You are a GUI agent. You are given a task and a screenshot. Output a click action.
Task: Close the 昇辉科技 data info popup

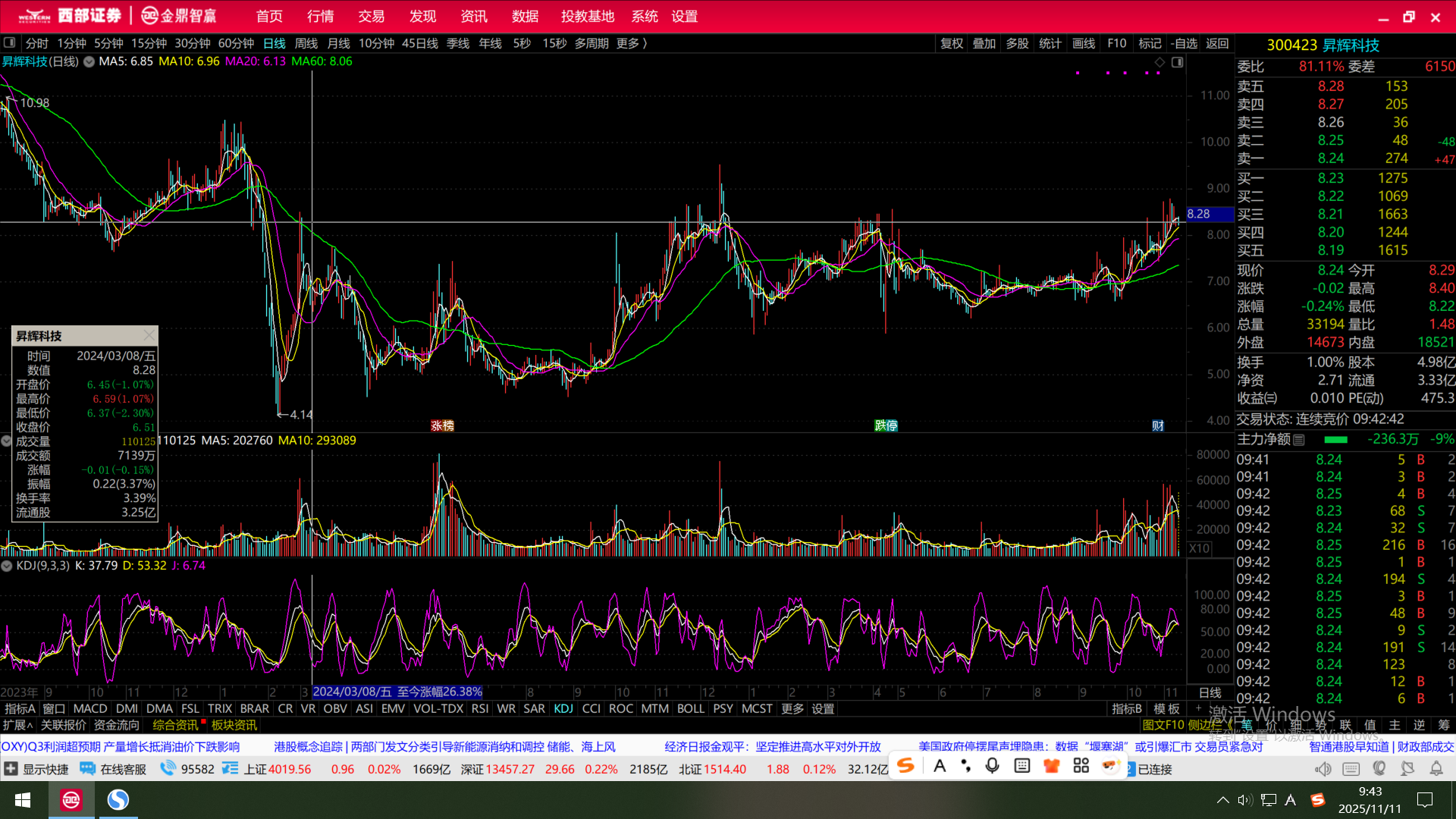pyautogui.click(x=149, y=335)
